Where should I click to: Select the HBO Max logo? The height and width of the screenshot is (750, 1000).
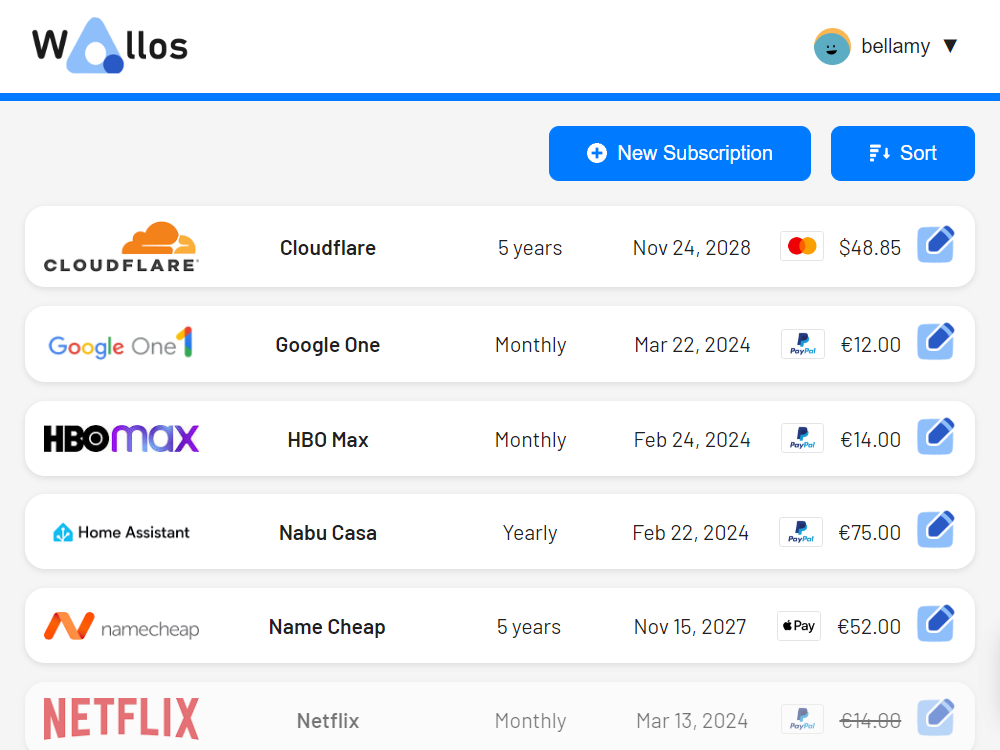click(x=120, y=438)
